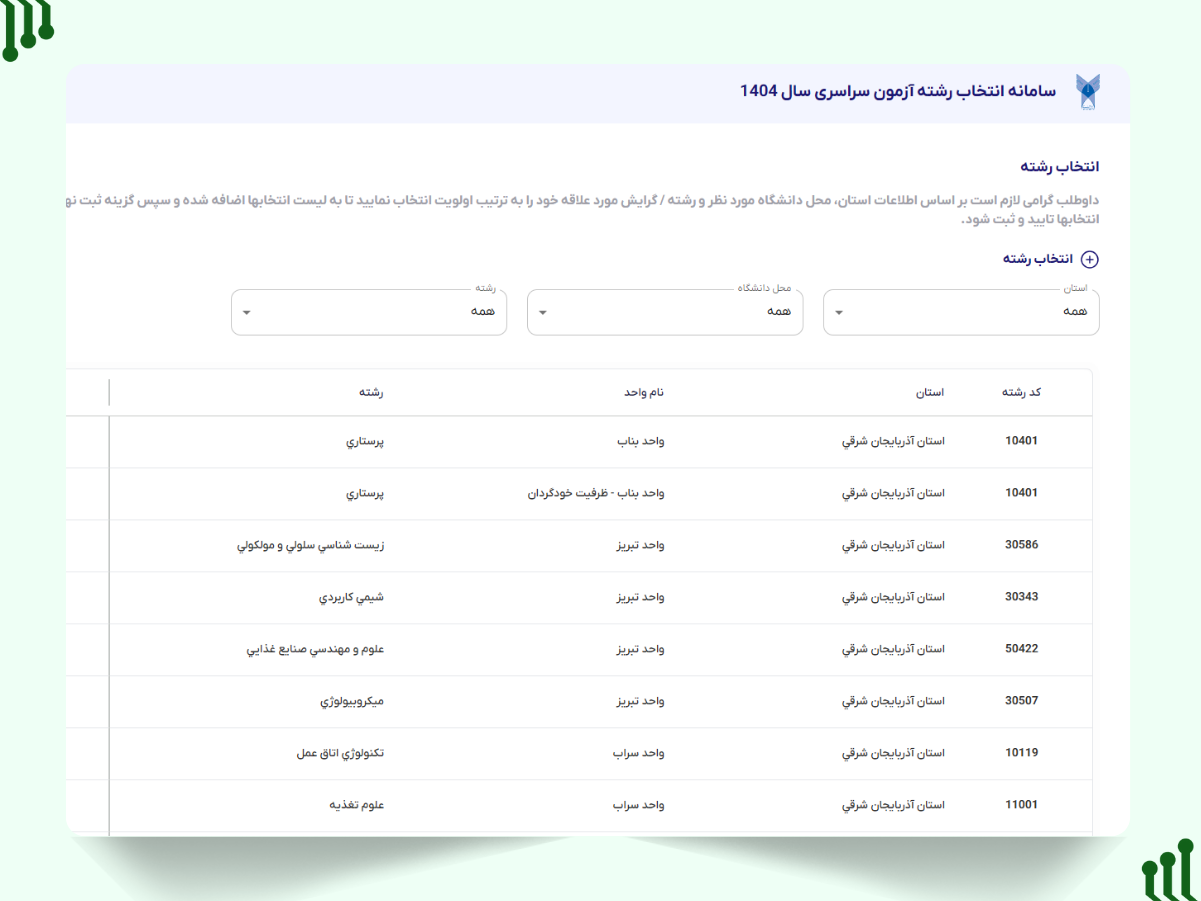Select course code 30343 row

tap(1021, 597)
